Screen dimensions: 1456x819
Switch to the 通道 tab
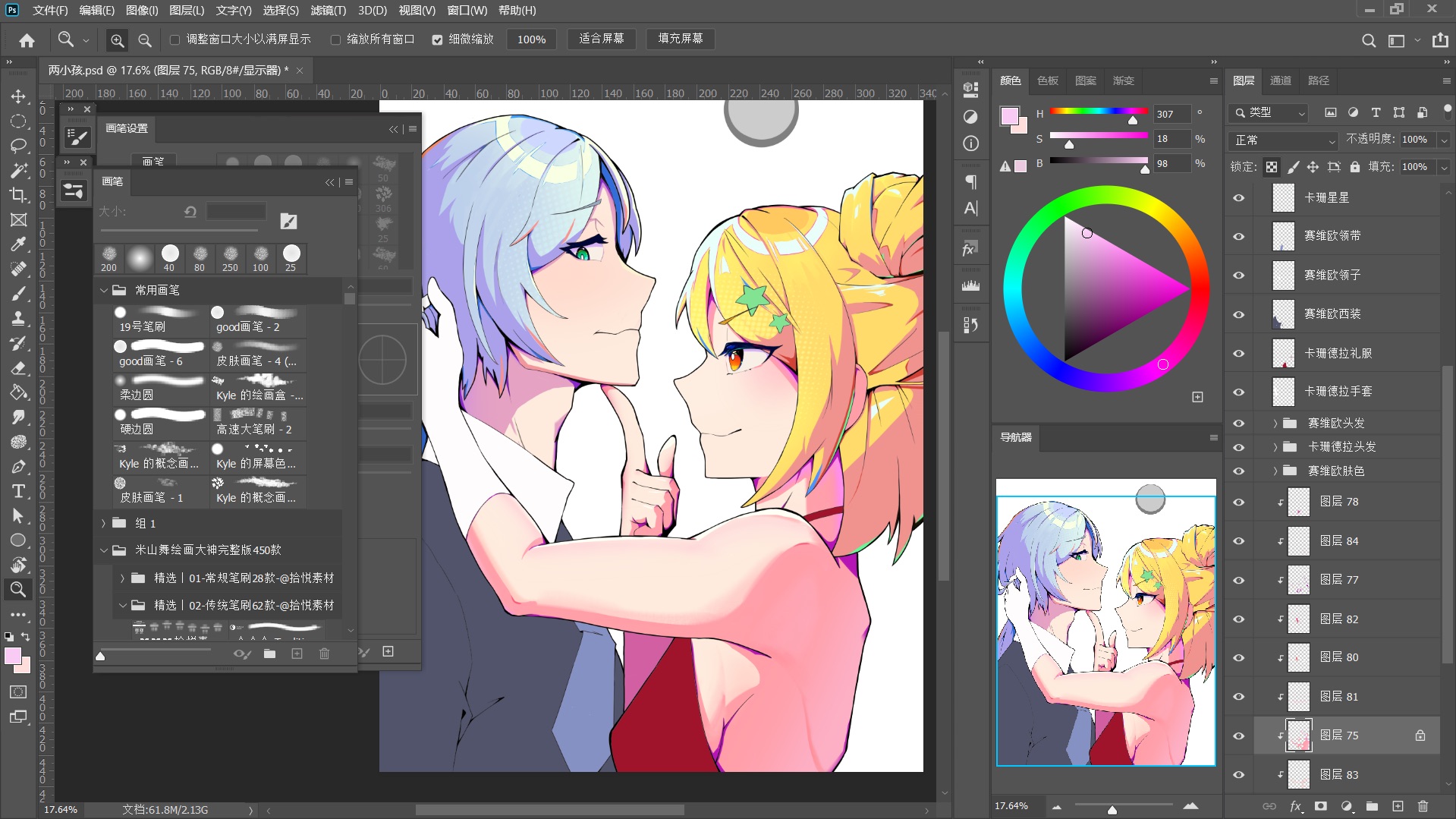(1281, 80)
